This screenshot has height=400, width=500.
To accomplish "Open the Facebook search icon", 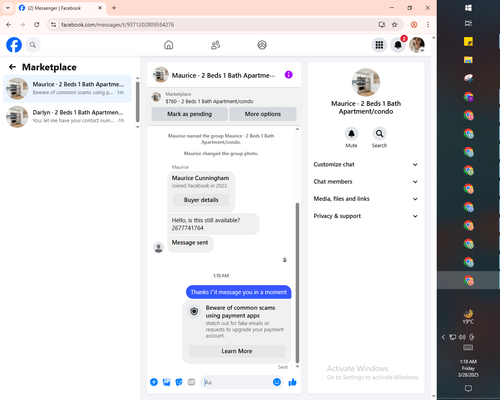I will tap(33, 45).
